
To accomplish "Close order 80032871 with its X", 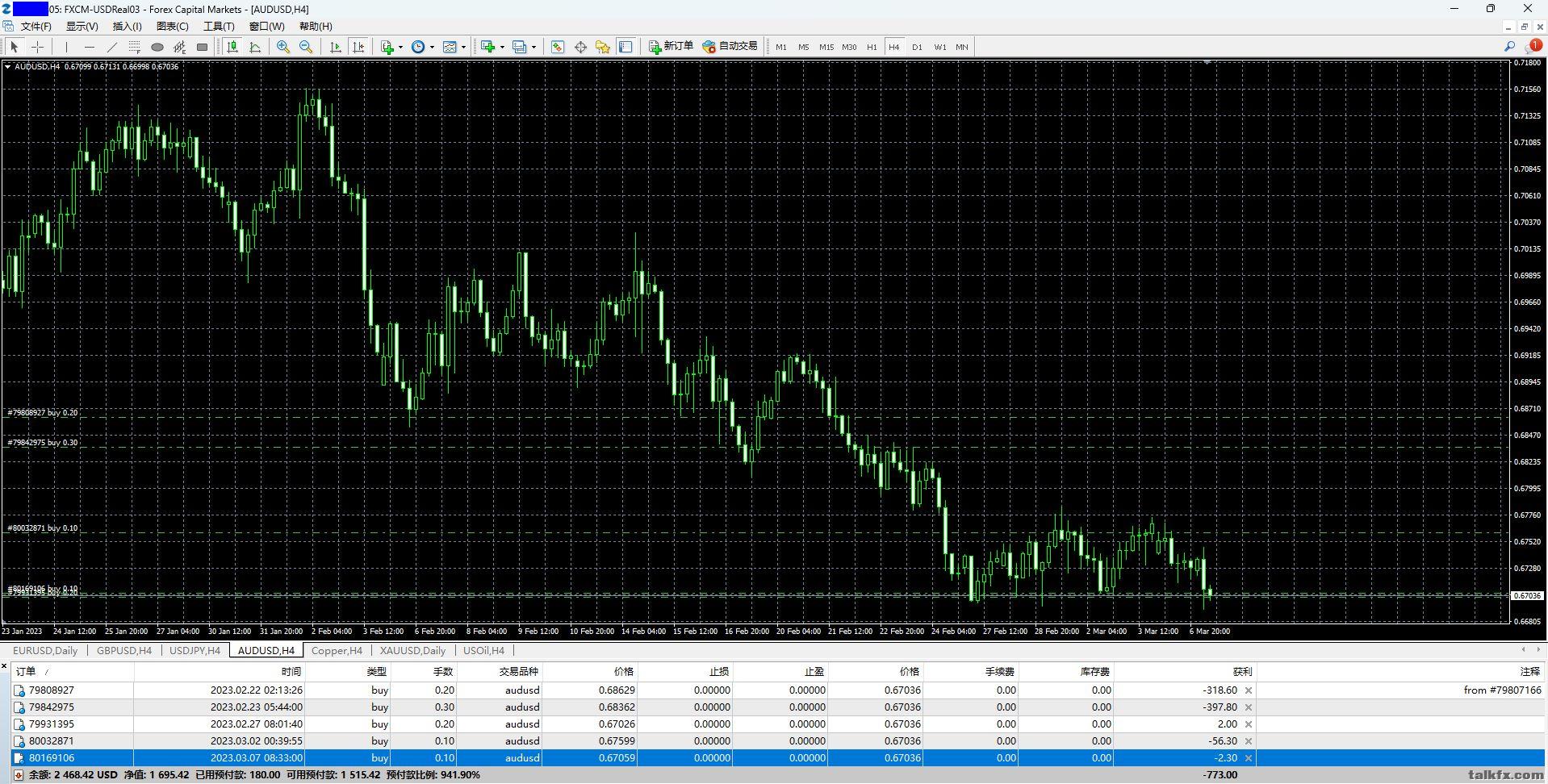I will [x=1249, y=741].
